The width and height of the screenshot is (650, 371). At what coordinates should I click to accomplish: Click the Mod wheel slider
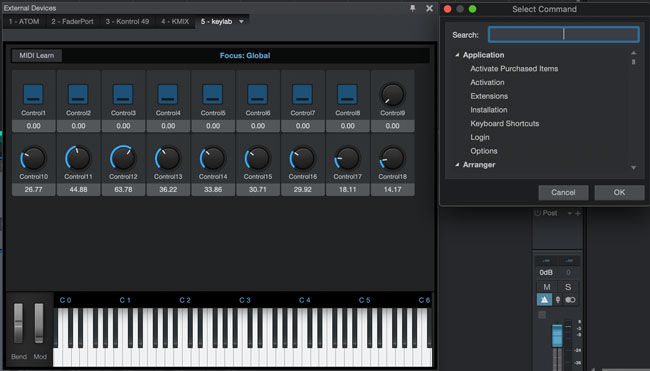[x=39, y=323]
